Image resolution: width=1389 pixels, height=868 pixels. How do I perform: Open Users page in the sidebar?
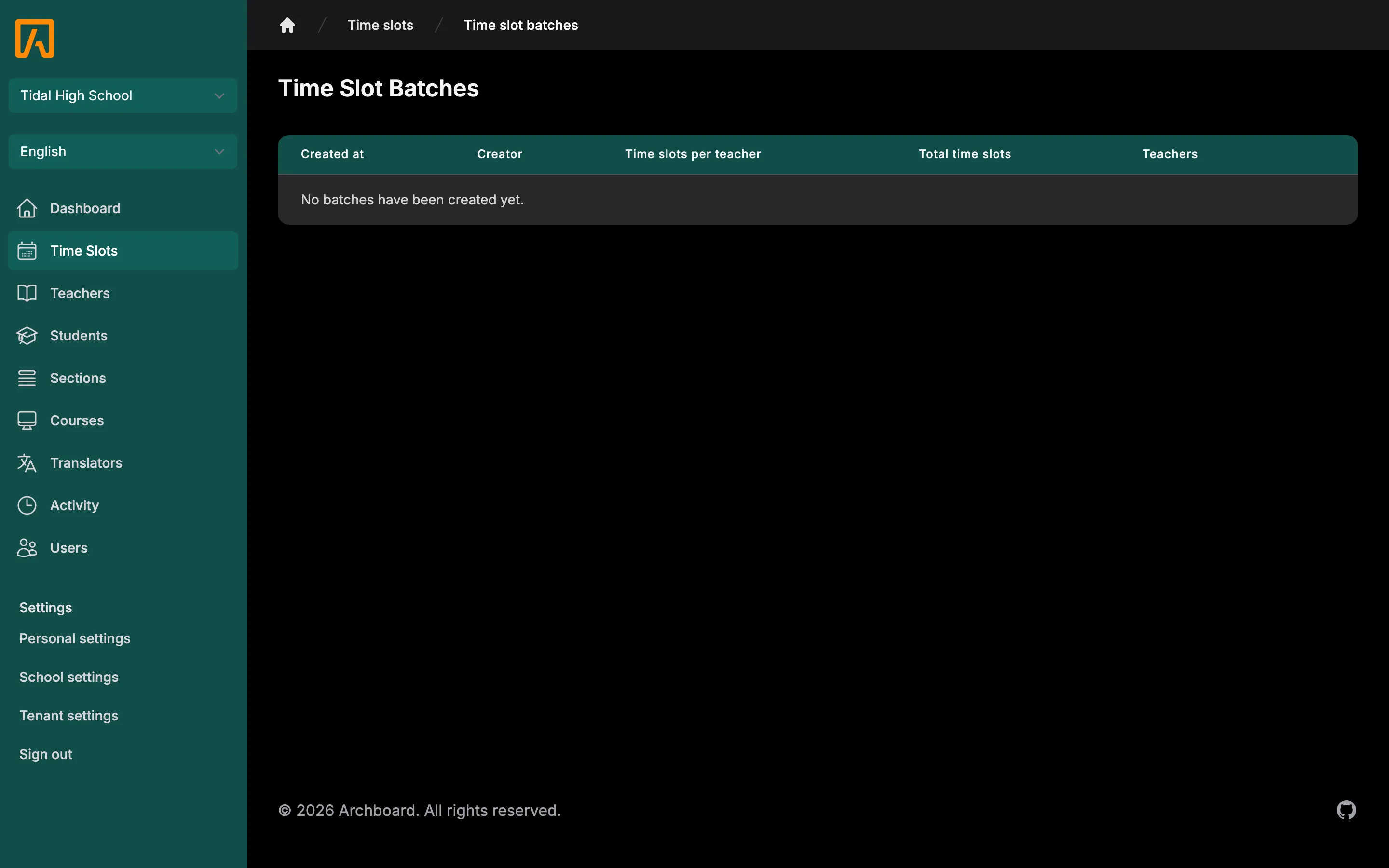click(123, 548)
